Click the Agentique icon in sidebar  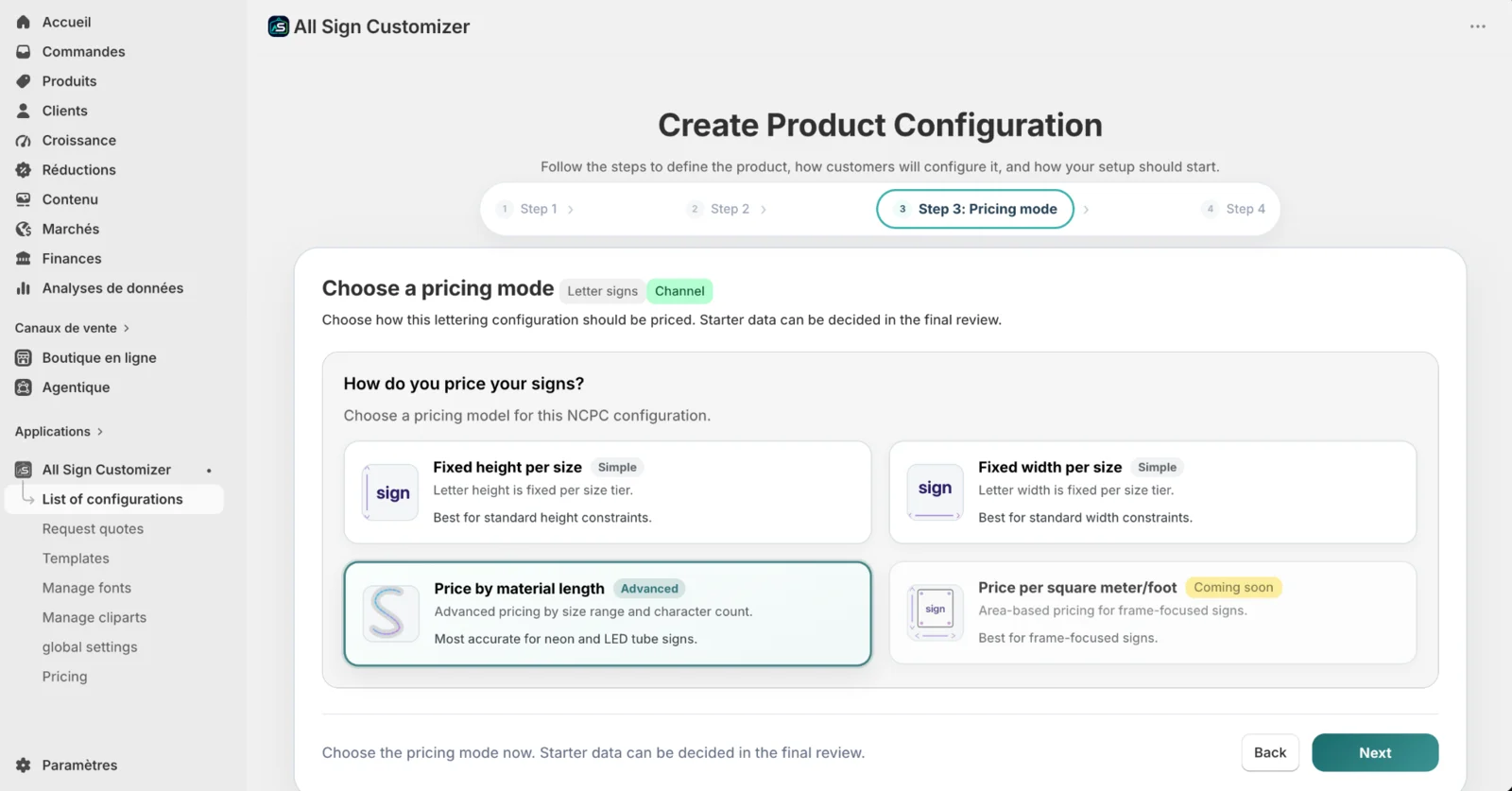click(24, 387)
